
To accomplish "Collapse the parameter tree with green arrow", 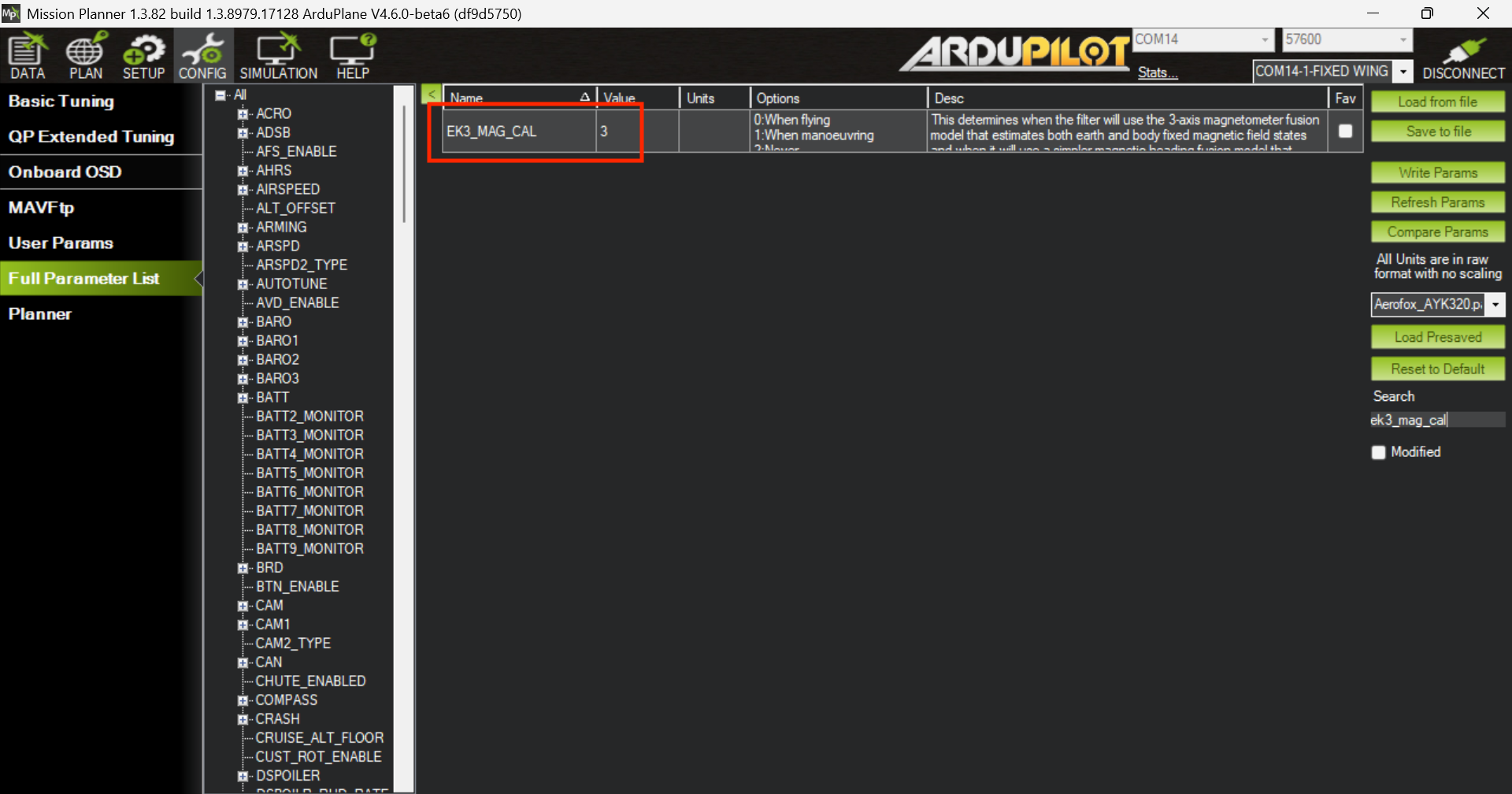I will point(431,95).
